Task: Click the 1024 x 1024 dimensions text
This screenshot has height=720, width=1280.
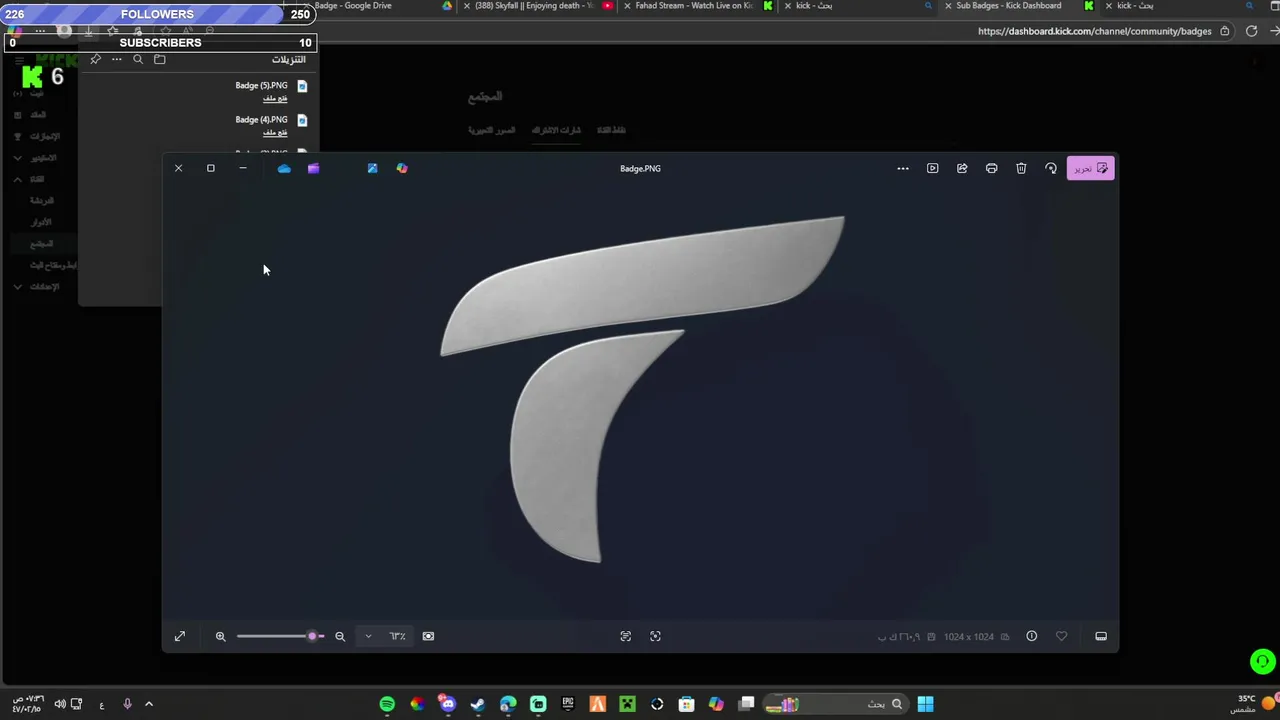Action: click(969, 636)
